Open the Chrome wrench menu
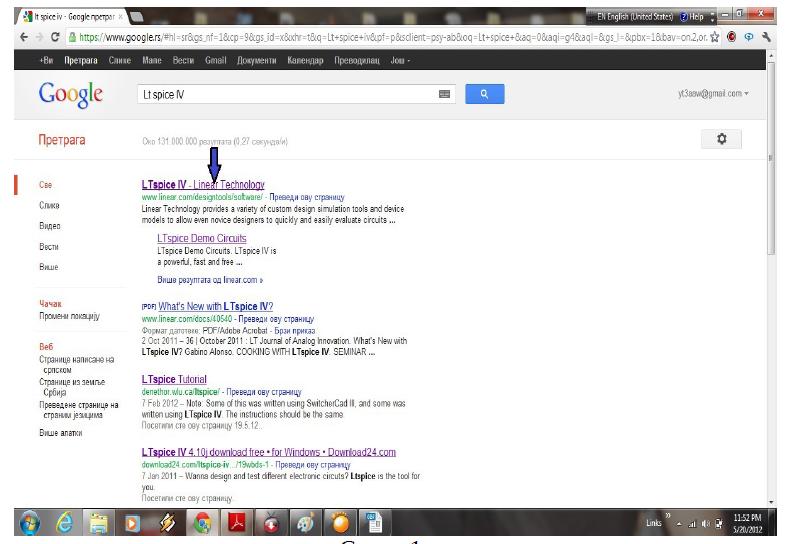This screenshot has height=544, width=792. tap(766, 37)
